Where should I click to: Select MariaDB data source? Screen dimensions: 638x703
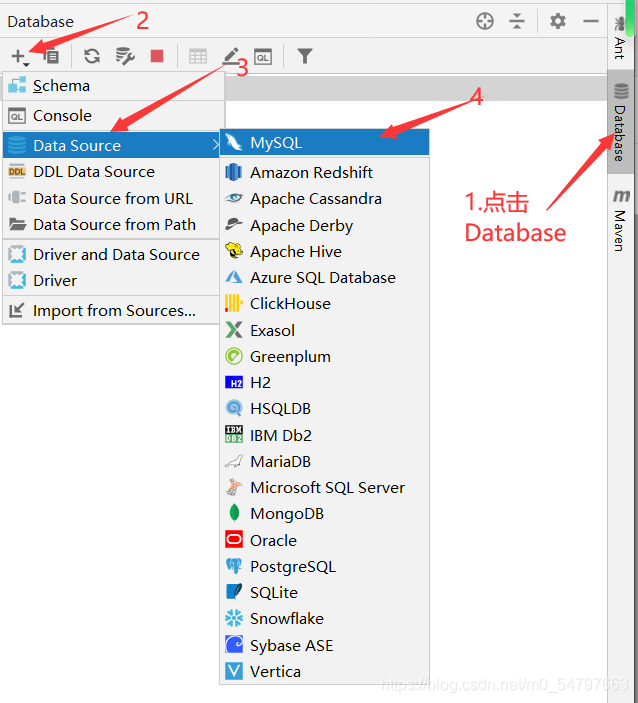[325, 461]
